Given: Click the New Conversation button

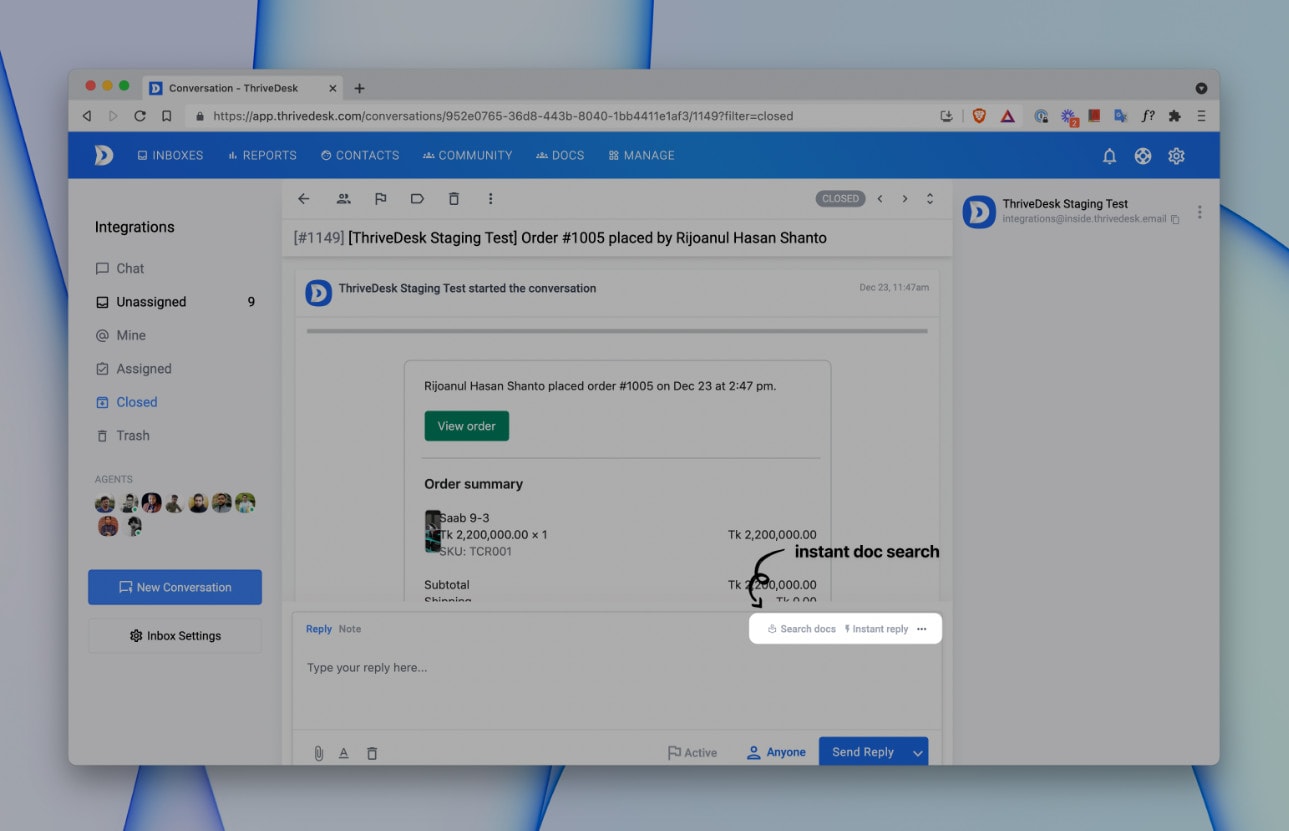Looking at the screenshot, I should click(x=175, y=587).
